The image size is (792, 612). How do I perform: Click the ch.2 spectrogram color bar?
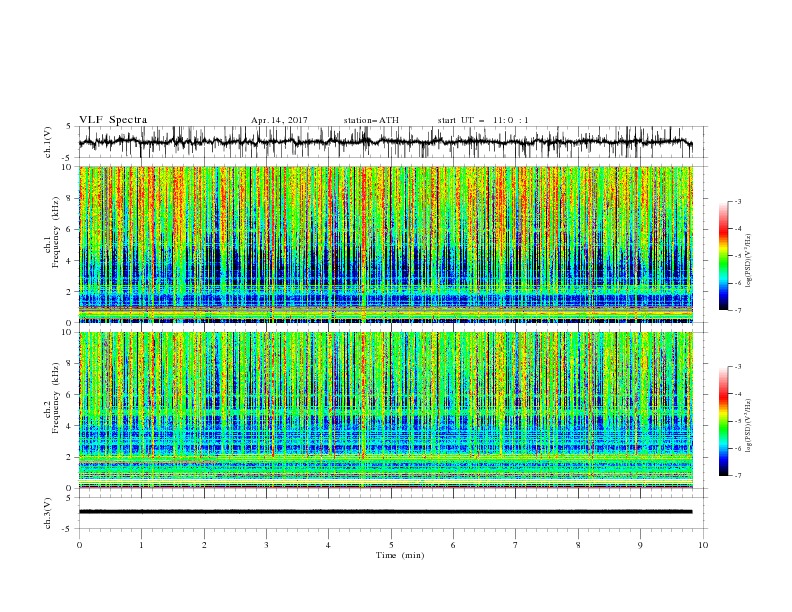click(x=723, y=421)
